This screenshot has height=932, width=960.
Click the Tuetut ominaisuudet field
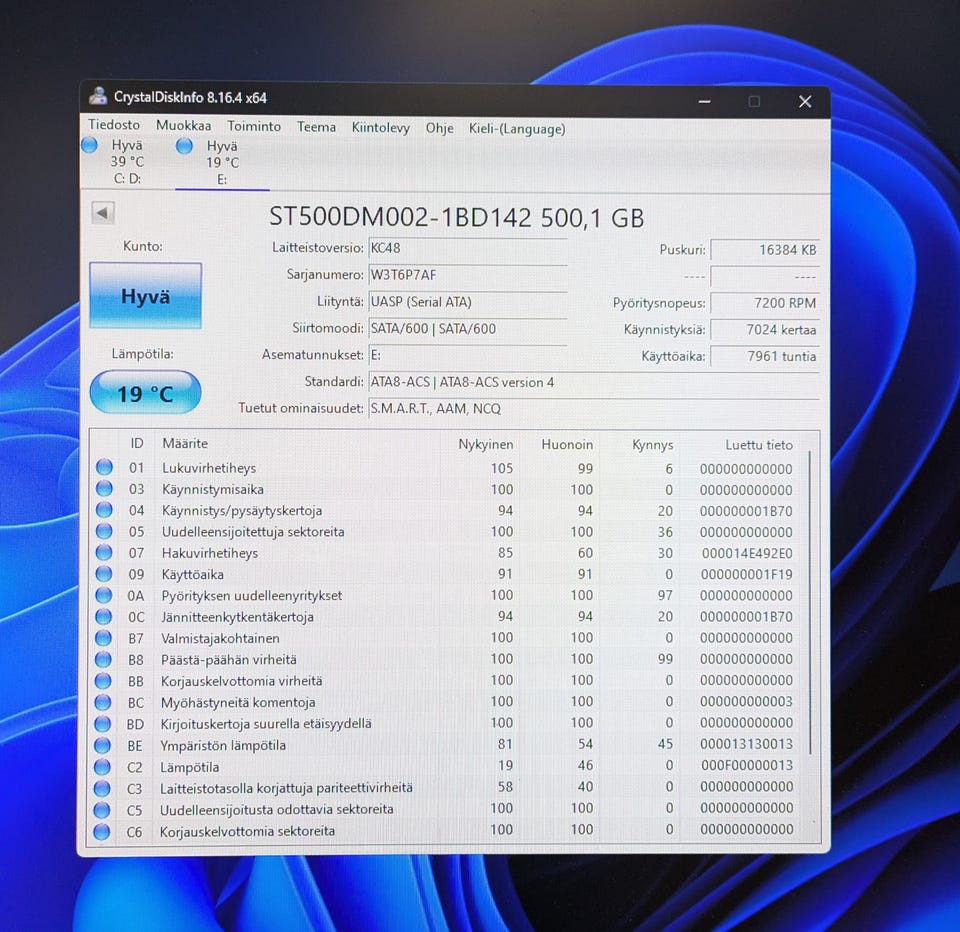click(594, 408)
